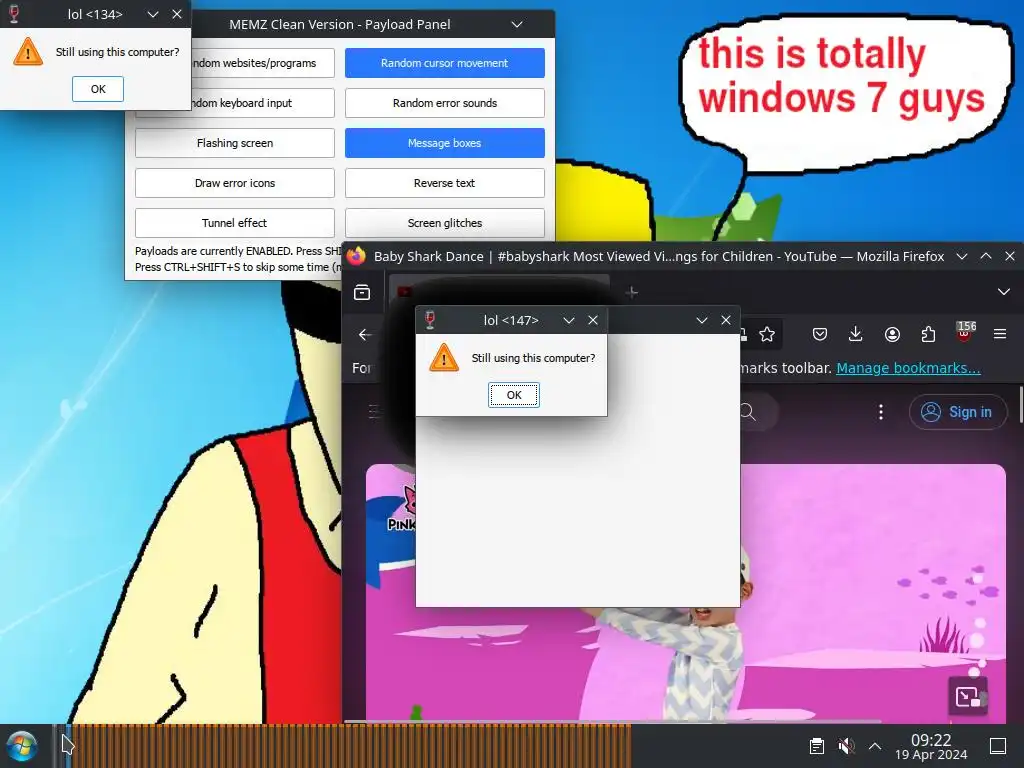Enable Random error sounds payload

click(445, 103)
